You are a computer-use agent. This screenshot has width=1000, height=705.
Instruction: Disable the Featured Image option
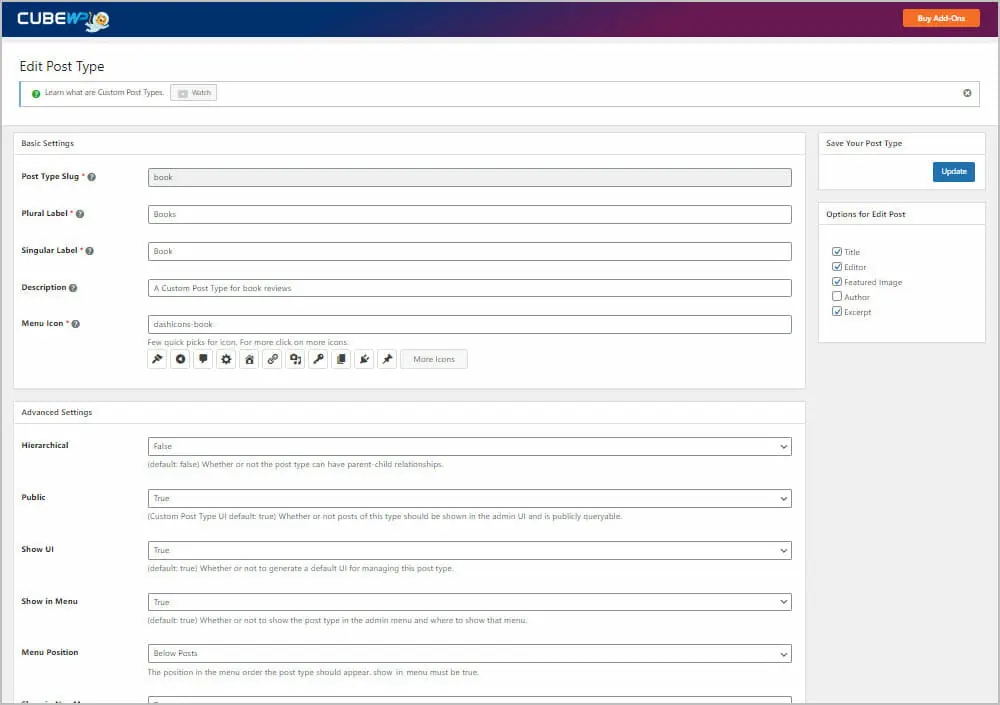point(837,281)
